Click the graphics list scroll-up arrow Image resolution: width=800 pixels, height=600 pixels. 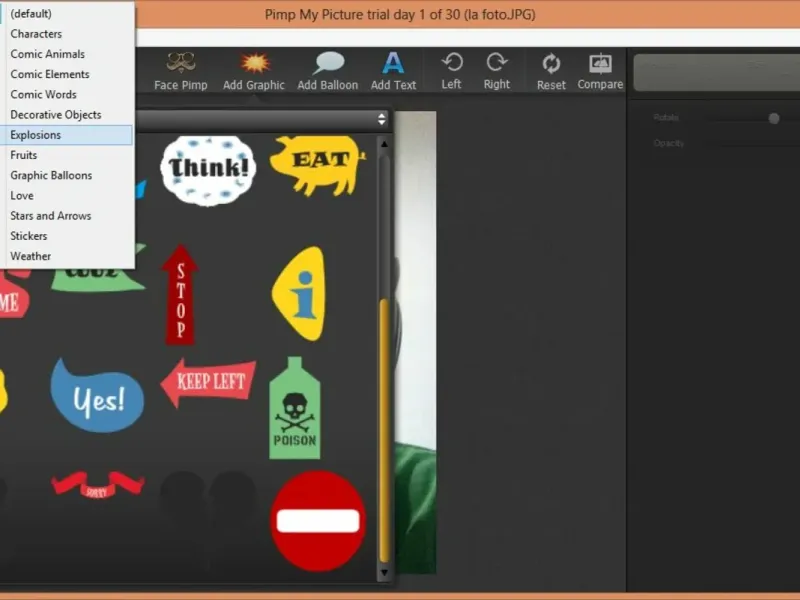tap(384, 144)
